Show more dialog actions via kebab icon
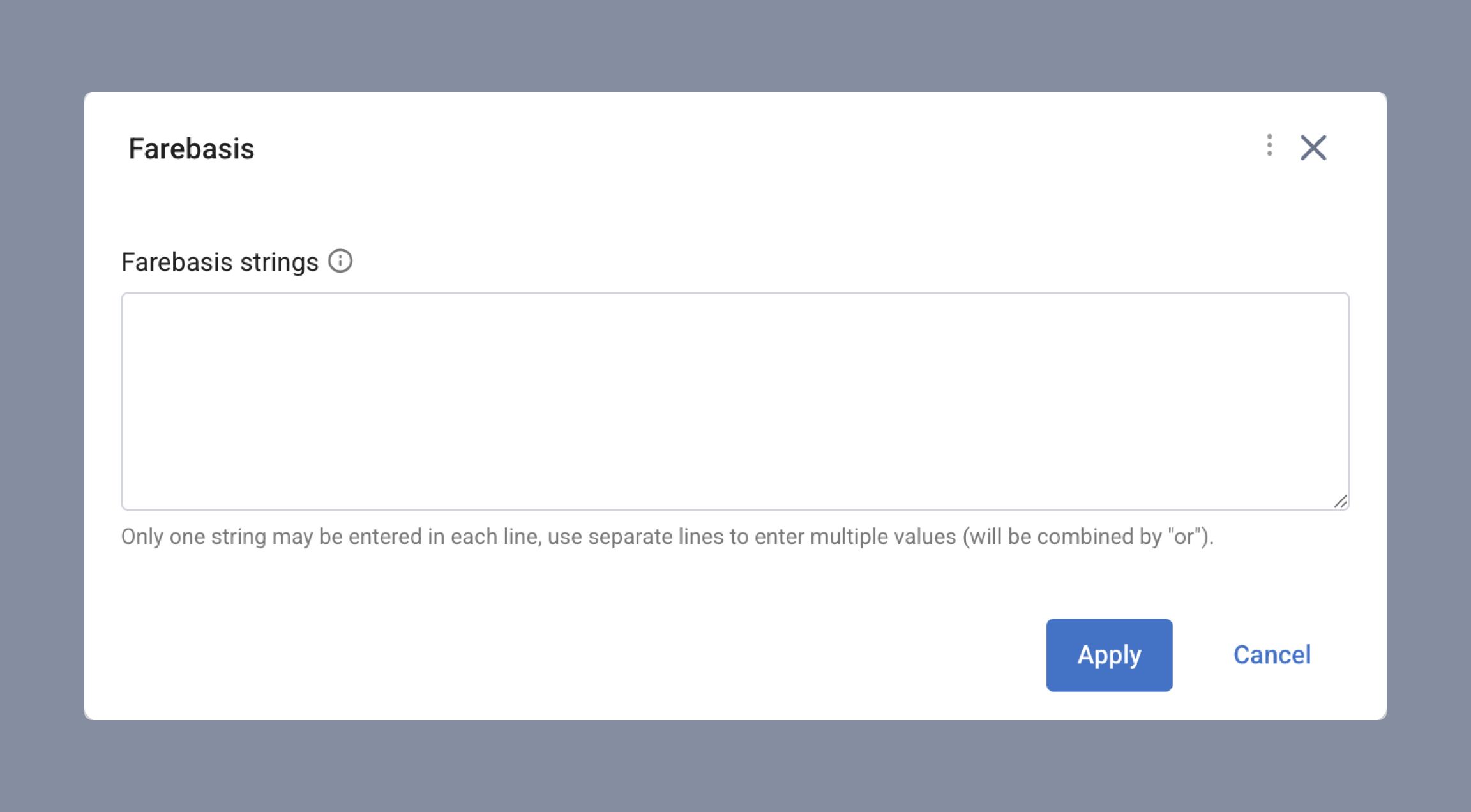Screen dimensions: 1471x812 (x=1269, y=146)
